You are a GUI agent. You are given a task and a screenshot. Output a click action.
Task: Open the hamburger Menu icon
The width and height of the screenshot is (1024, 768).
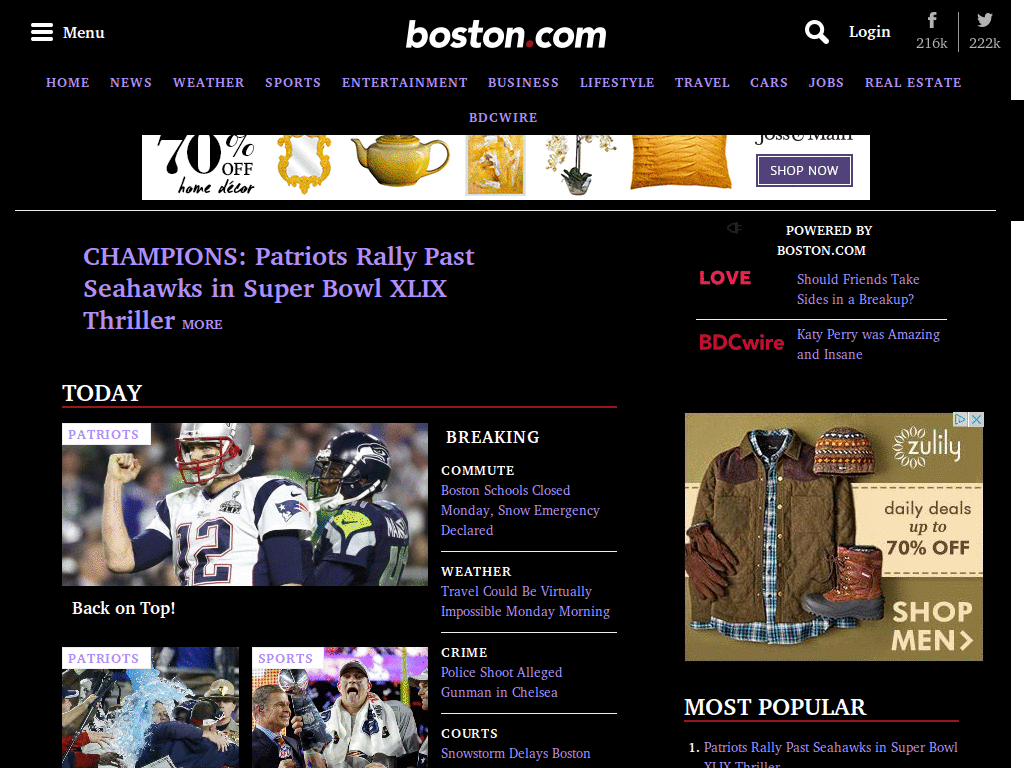42,32
